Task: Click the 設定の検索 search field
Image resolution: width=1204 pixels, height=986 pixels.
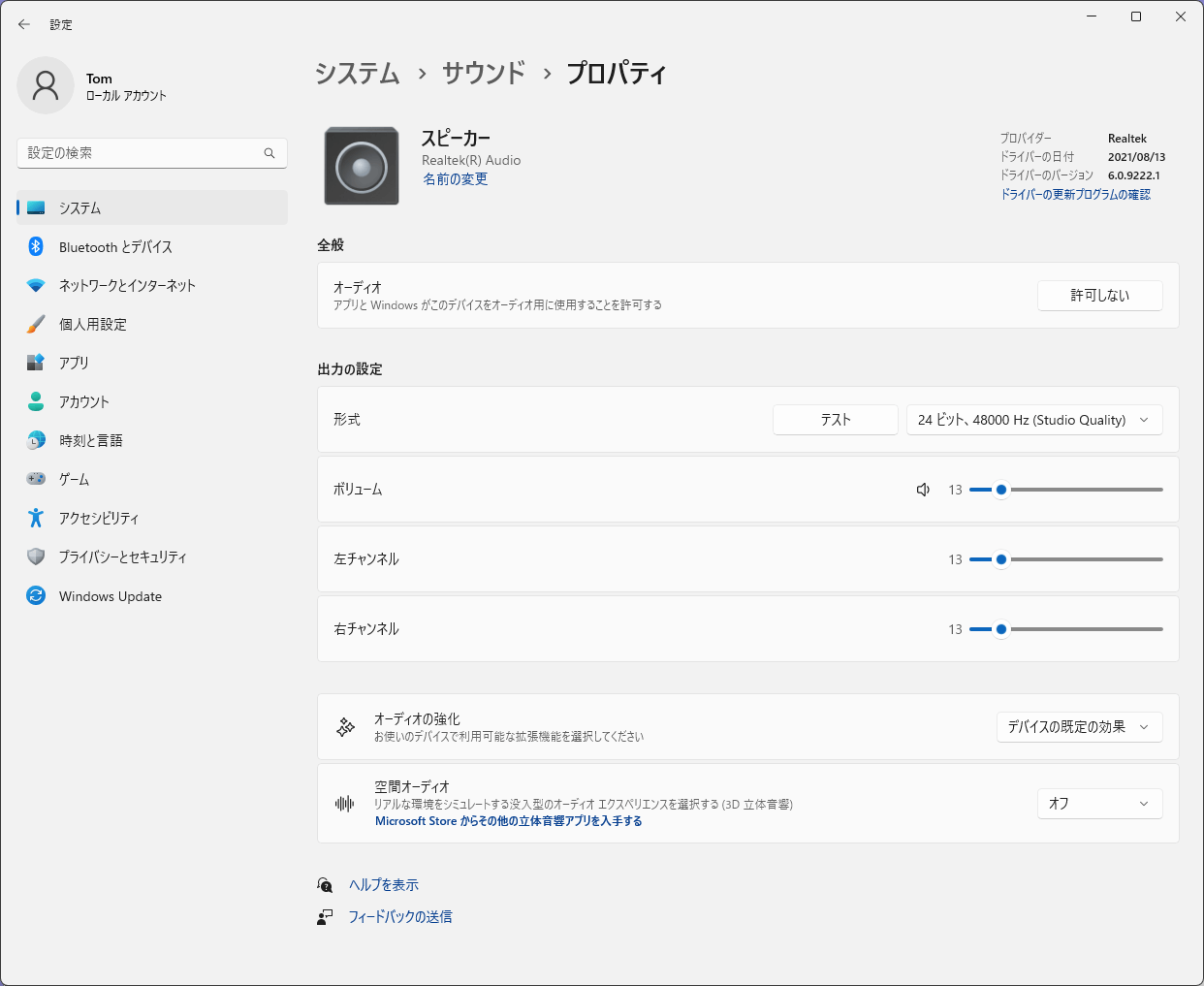Action: pos(152,153)
